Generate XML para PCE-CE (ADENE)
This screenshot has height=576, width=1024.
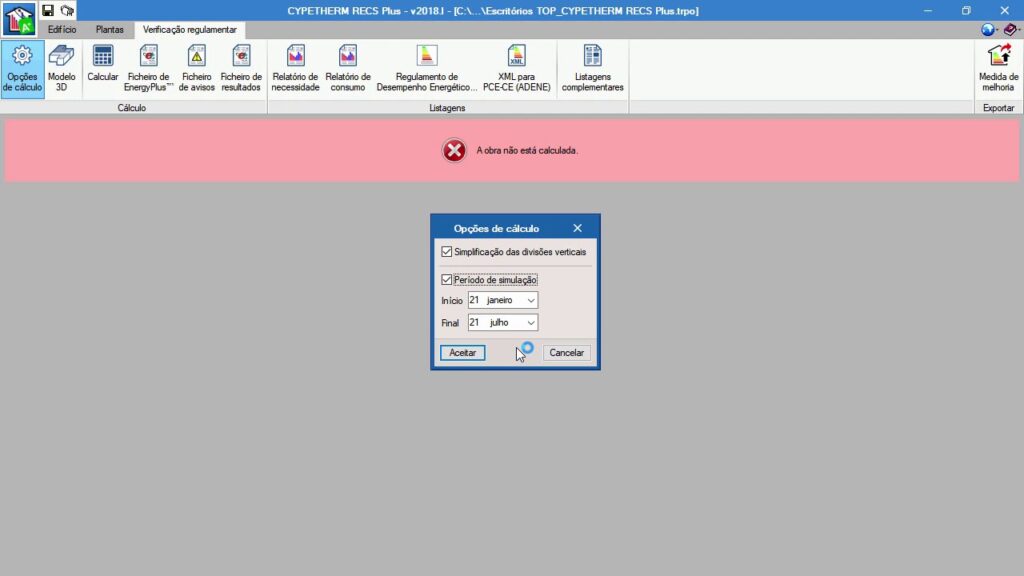pyautogui.click(x=516, y=67)
